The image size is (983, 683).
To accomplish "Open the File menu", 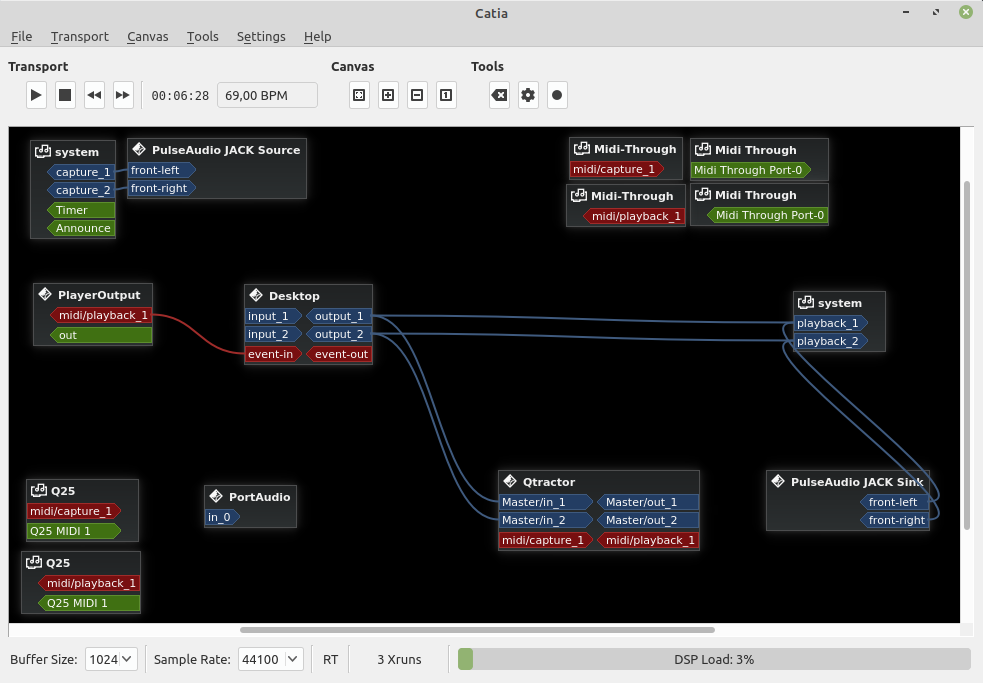I will tap(21, 36).
